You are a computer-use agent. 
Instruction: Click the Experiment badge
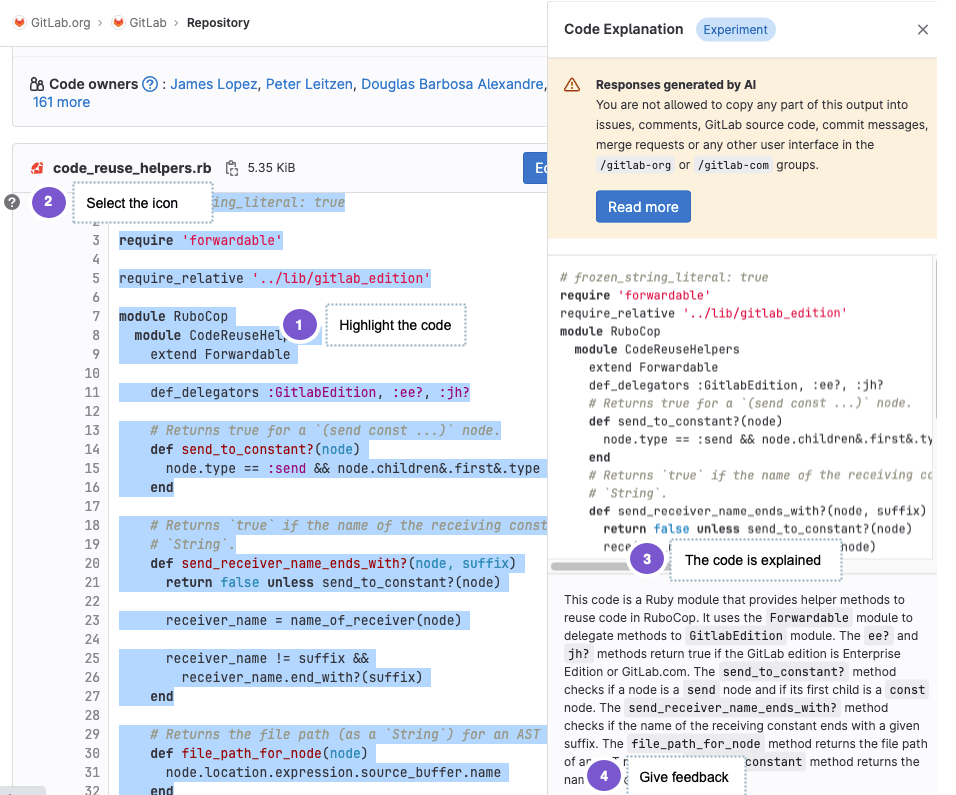pyautogui.click(x=735, y=29)
